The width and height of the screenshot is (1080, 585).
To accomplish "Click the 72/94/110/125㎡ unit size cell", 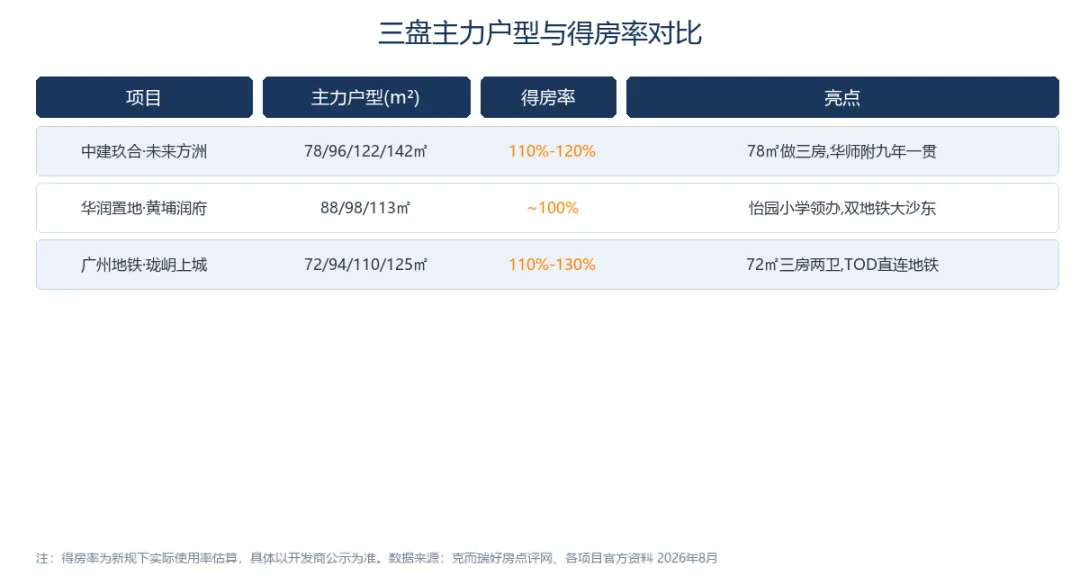I will click(x=366, y=265).
